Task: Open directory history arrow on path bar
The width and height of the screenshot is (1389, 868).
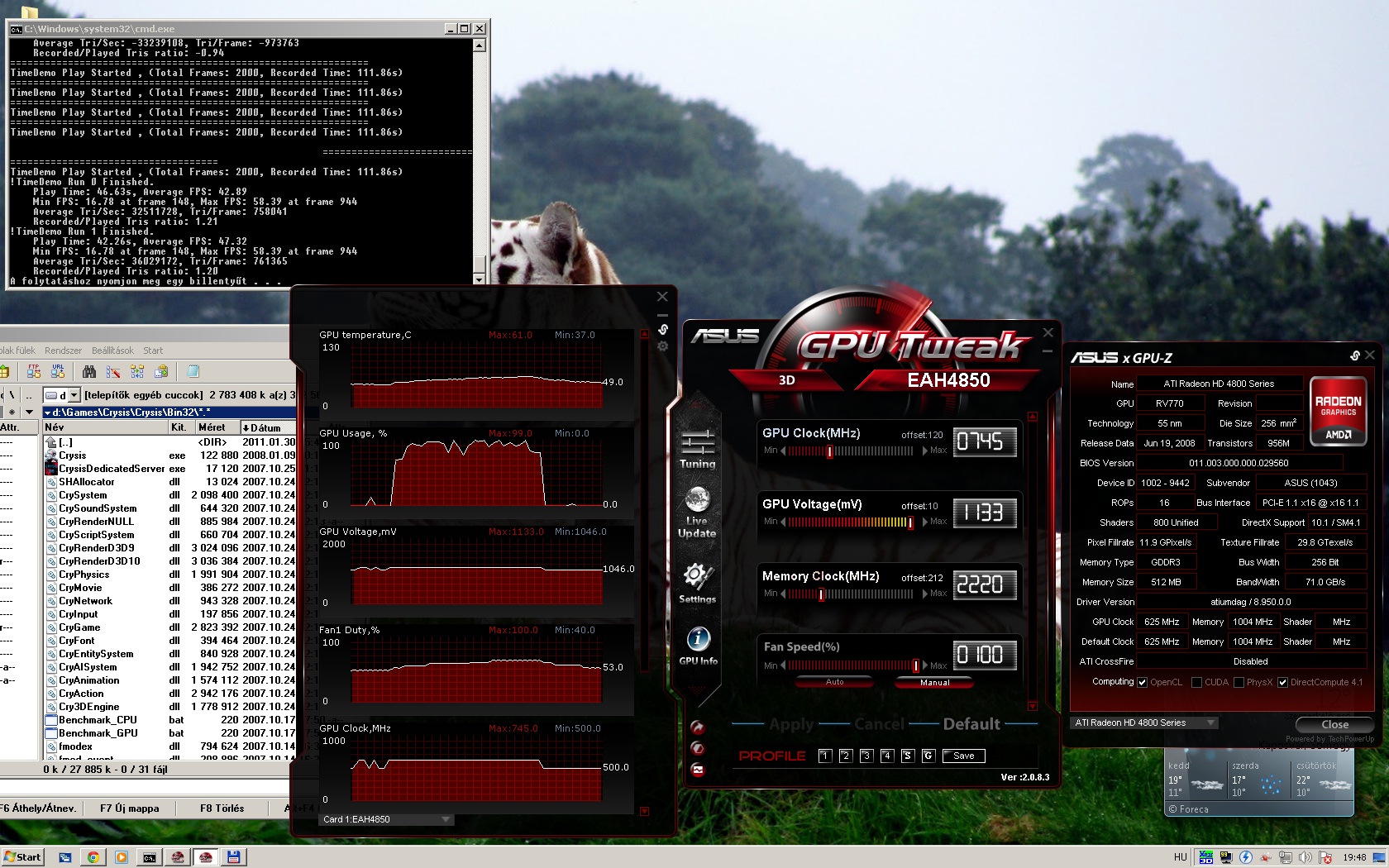Action: click(x=47, y=412)
